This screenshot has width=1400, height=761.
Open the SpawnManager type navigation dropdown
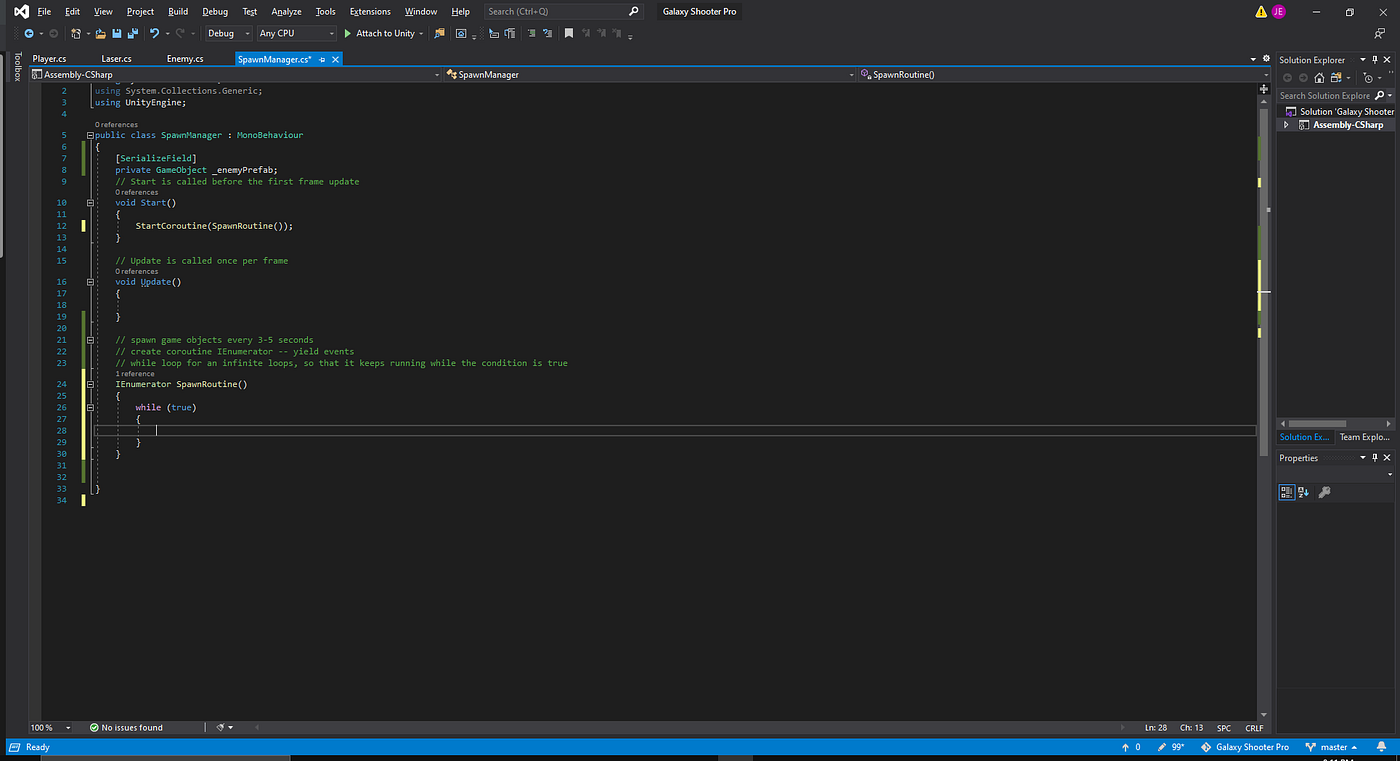pos(650,74)
